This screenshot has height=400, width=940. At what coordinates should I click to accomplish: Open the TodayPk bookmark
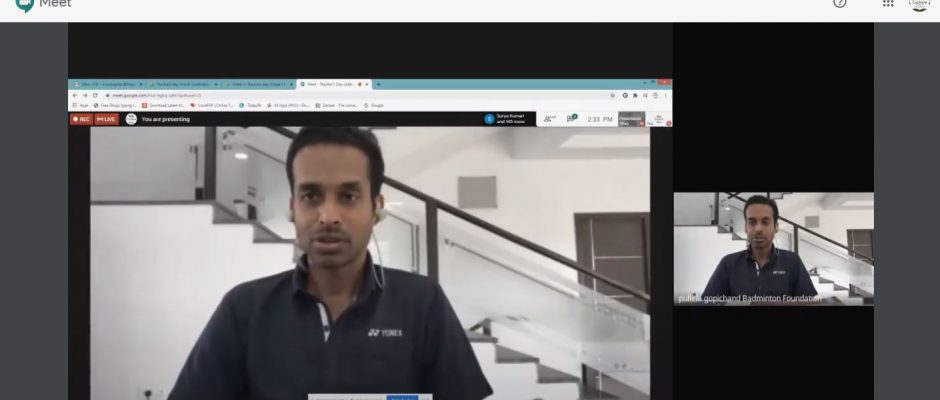(251, 105)
